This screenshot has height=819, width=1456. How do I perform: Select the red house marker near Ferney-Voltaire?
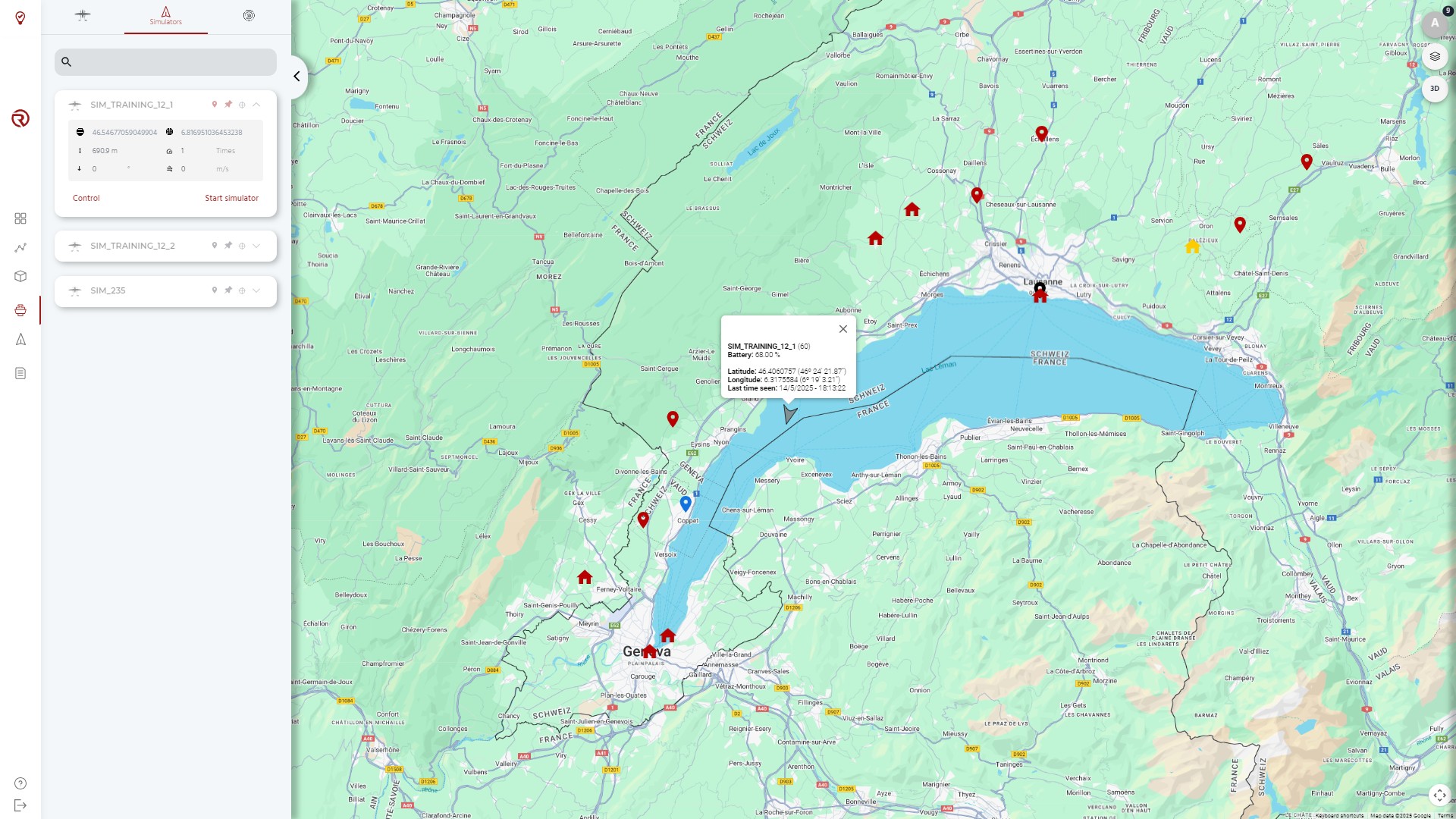[585, 577]
